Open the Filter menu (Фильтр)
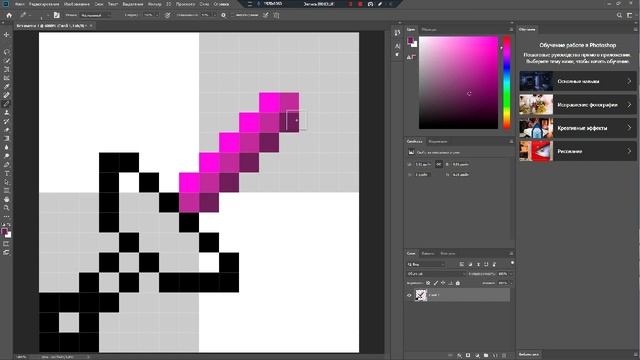This screenshot has width=640, height=360. [155, 4]
